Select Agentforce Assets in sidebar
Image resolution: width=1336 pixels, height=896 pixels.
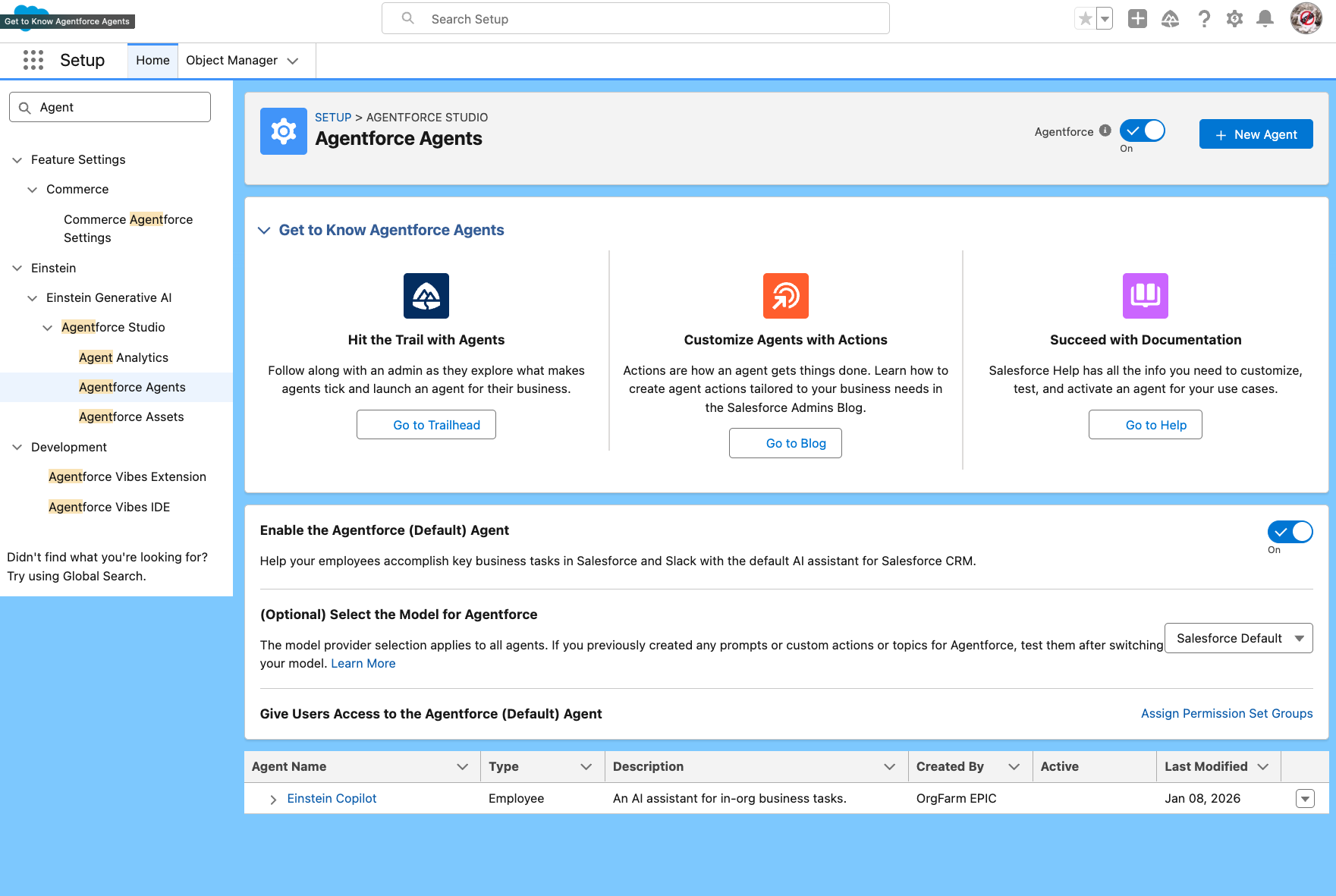131,417
